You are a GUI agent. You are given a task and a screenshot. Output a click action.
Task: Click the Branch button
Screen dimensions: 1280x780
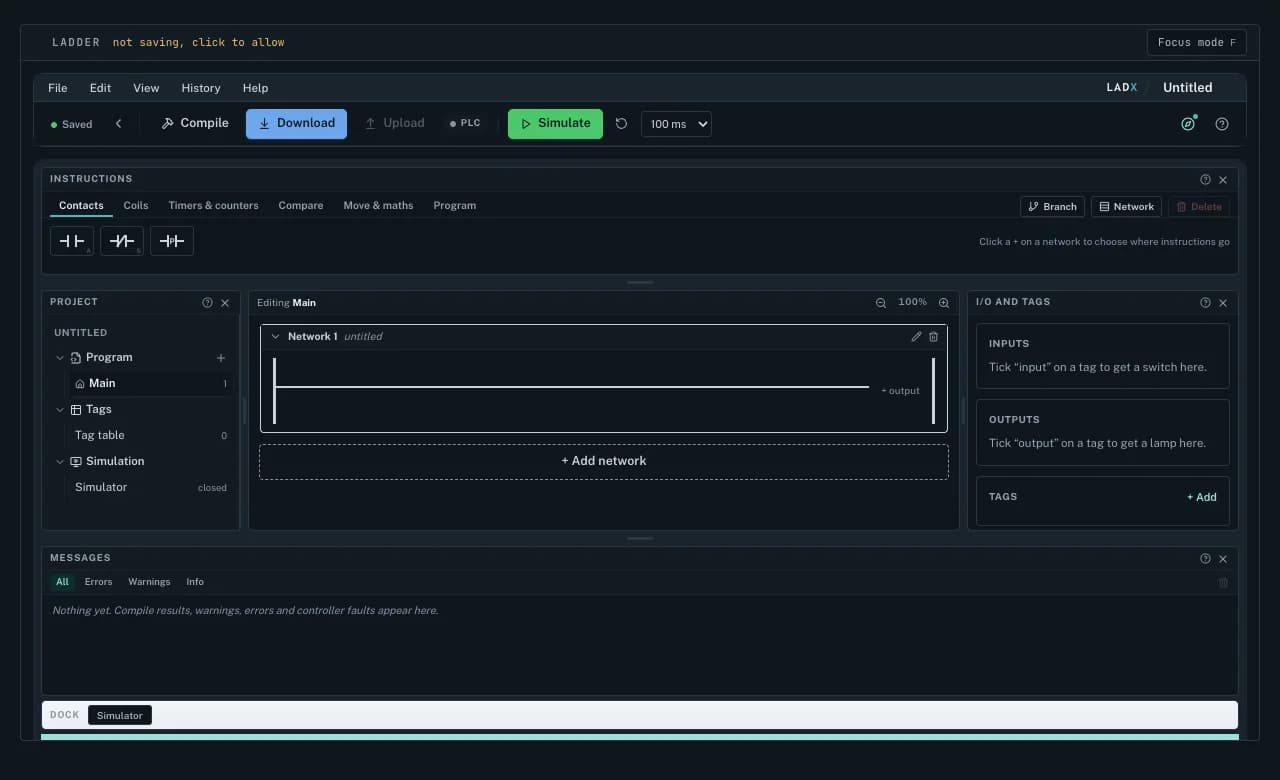pyautogui.click(x=1052, y=207)
